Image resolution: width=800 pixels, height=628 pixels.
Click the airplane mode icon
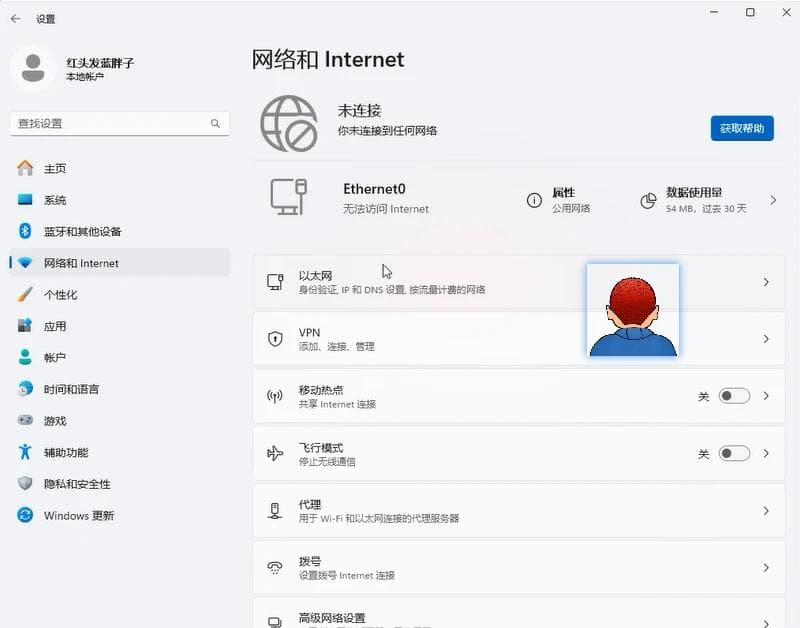coord(275,453)
